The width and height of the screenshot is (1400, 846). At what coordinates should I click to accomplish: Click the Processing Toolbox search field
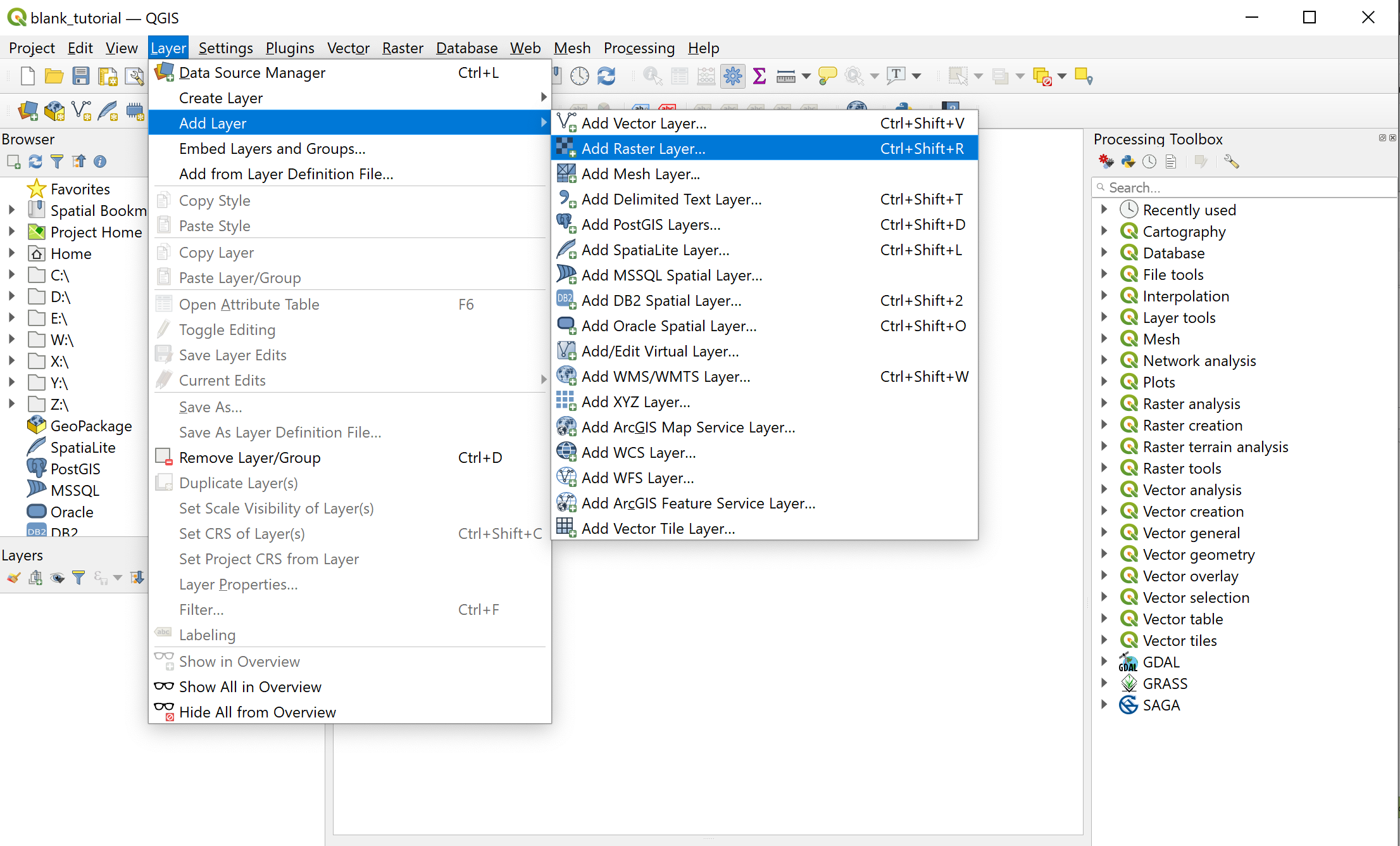point(1244,187)
